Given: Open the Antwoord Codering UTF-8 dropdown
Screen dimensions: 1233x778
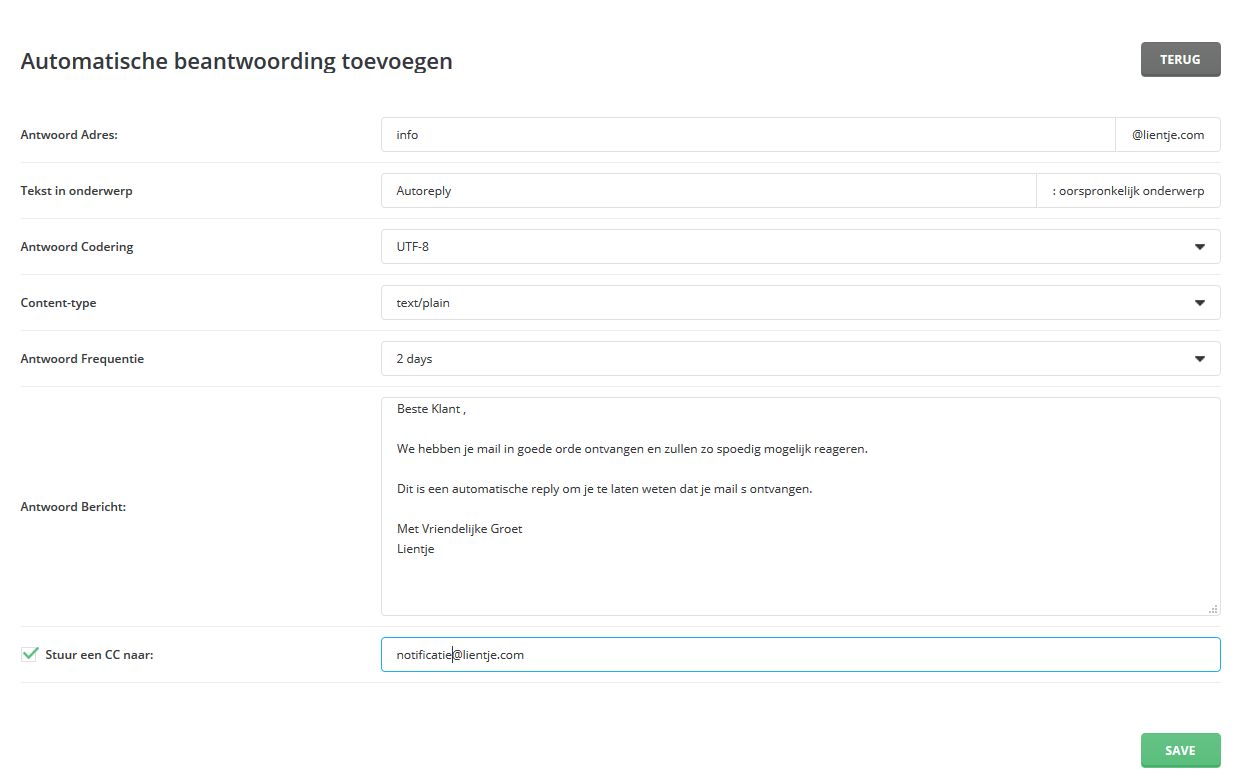Looking at the screenshot, I should pyautogui.click(x=800, y=247).
